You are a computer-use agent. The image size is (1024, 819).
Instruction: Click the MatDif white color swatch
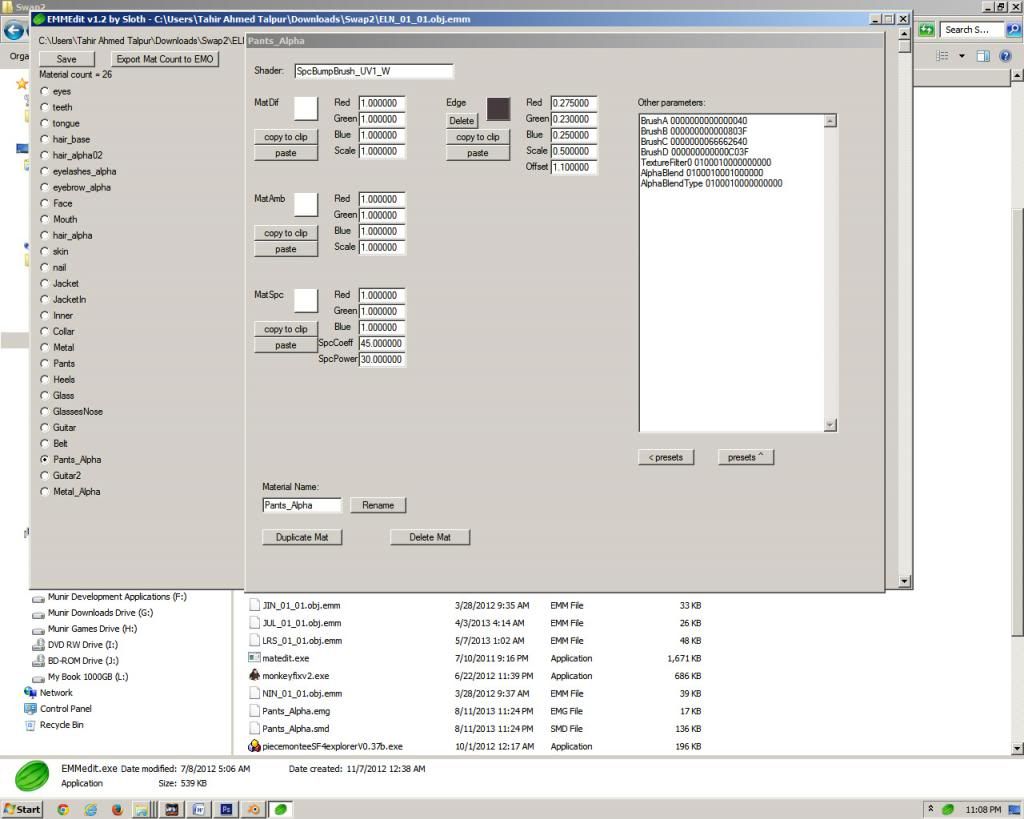pyautogui.click(x=306, y=108)
